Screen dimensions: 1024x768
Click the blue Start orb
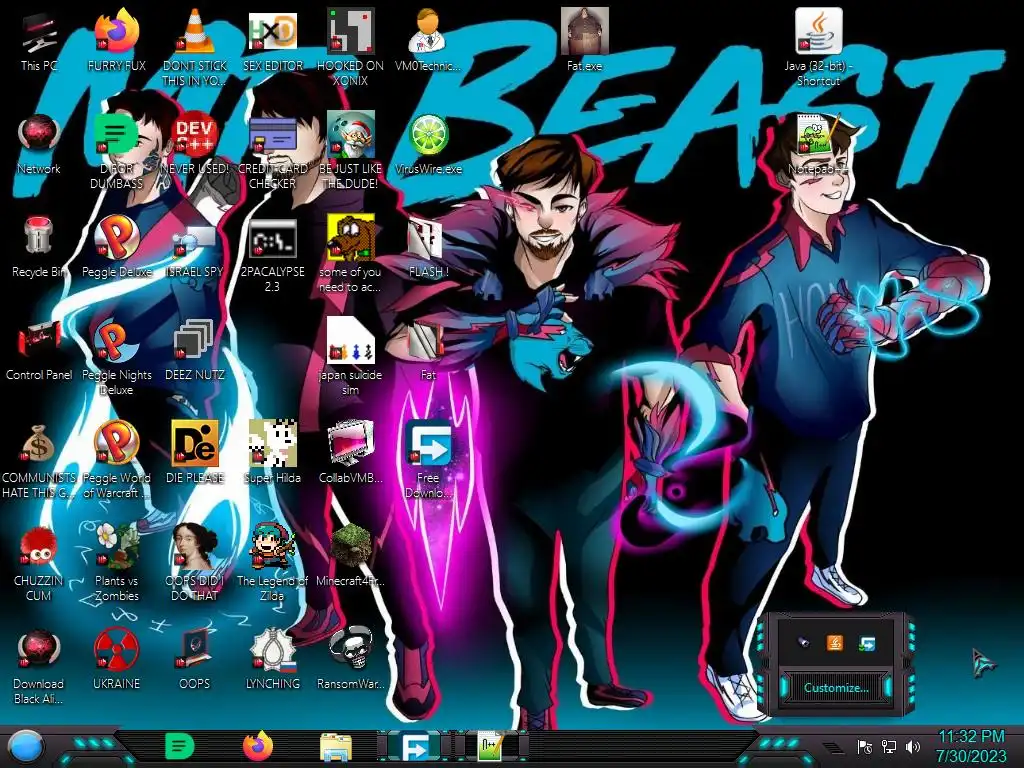coord(26,747)
